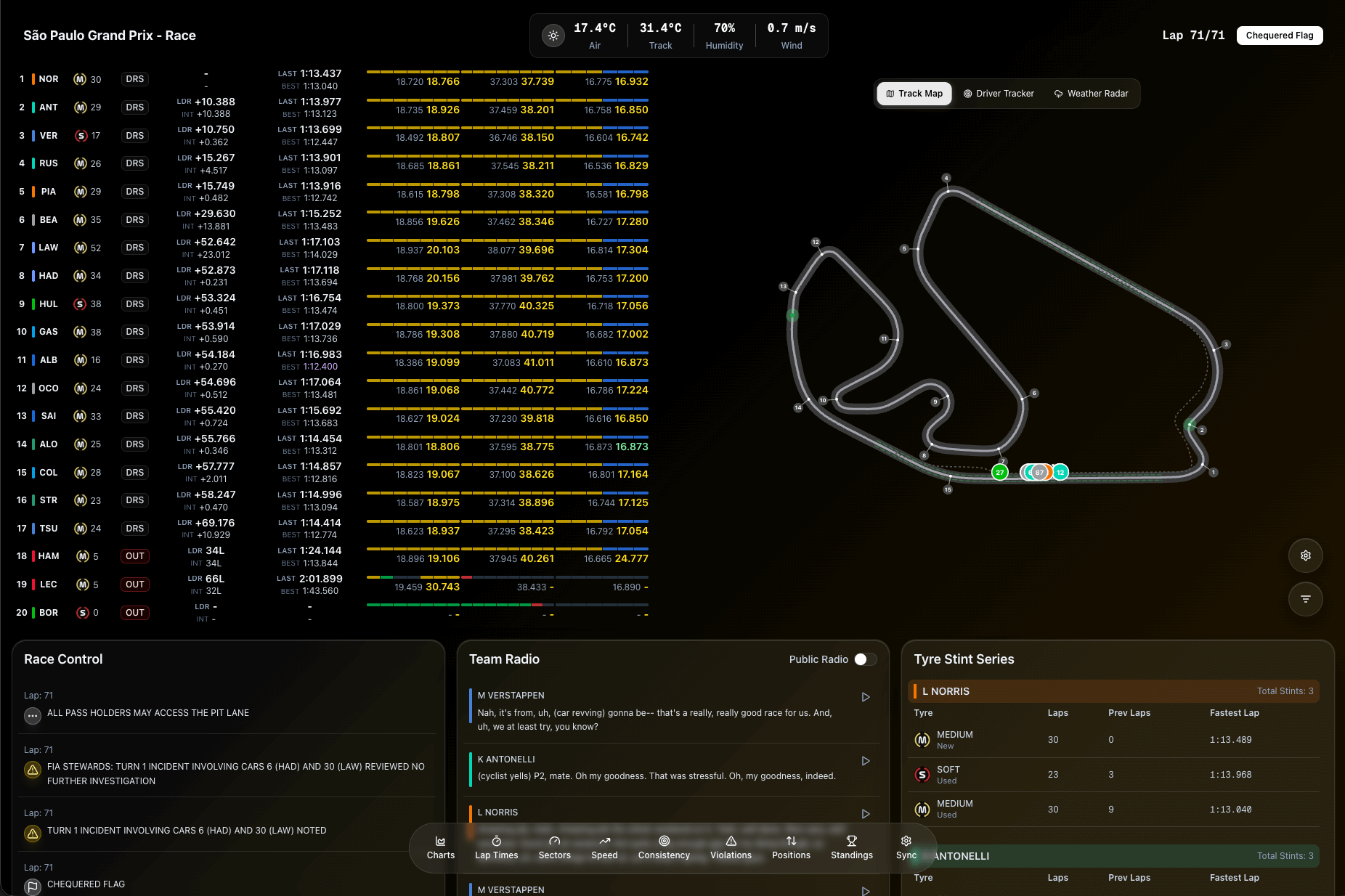Image resolution: width=1345 pixels, height=896 pixels.
Task: Click the flag icon next to CHEQUERED FLAG message
Action: 33,887
